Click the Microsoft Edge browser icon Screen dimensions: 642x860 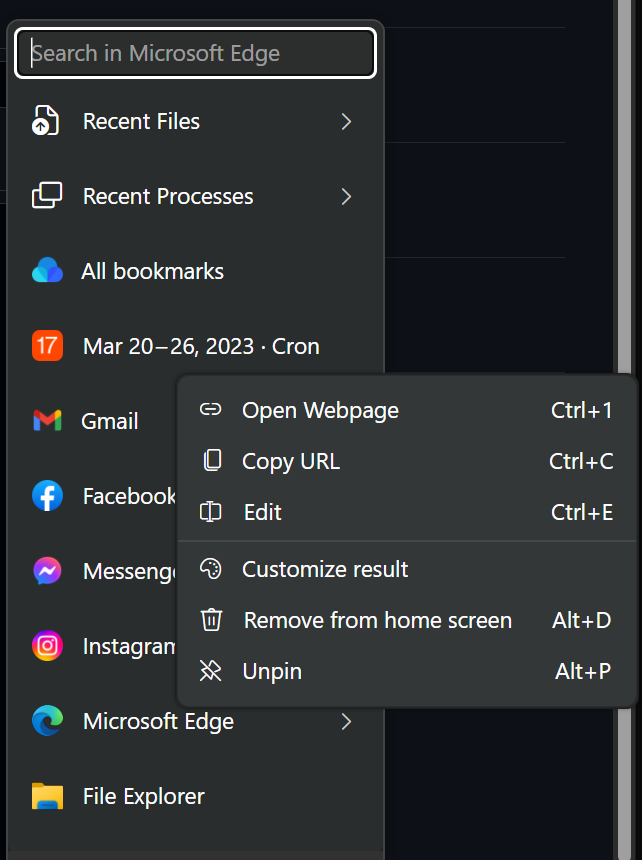click(x=46, y=721)
